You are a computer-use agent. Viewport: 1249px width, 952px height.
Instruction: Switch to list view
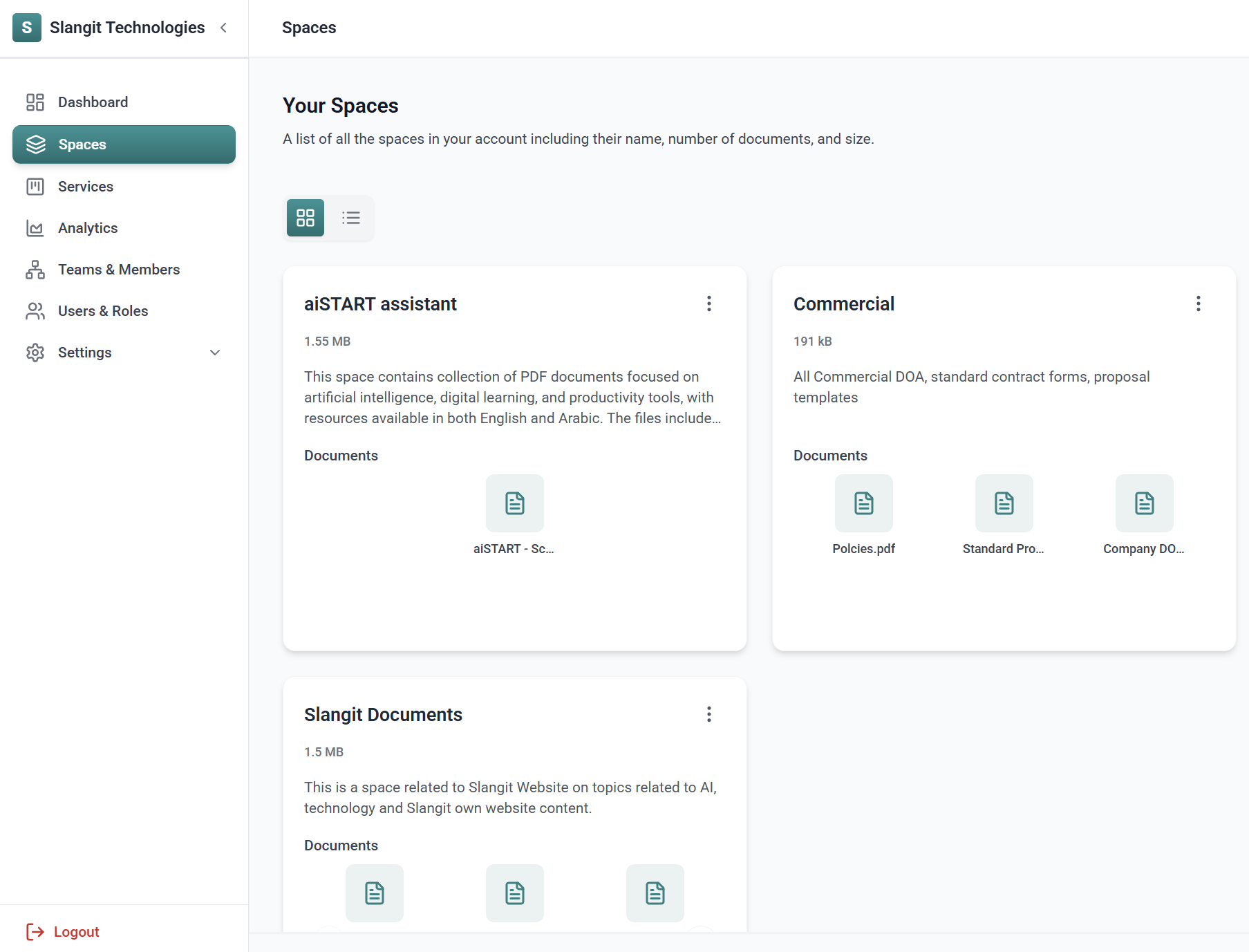[x=351, y=218]
